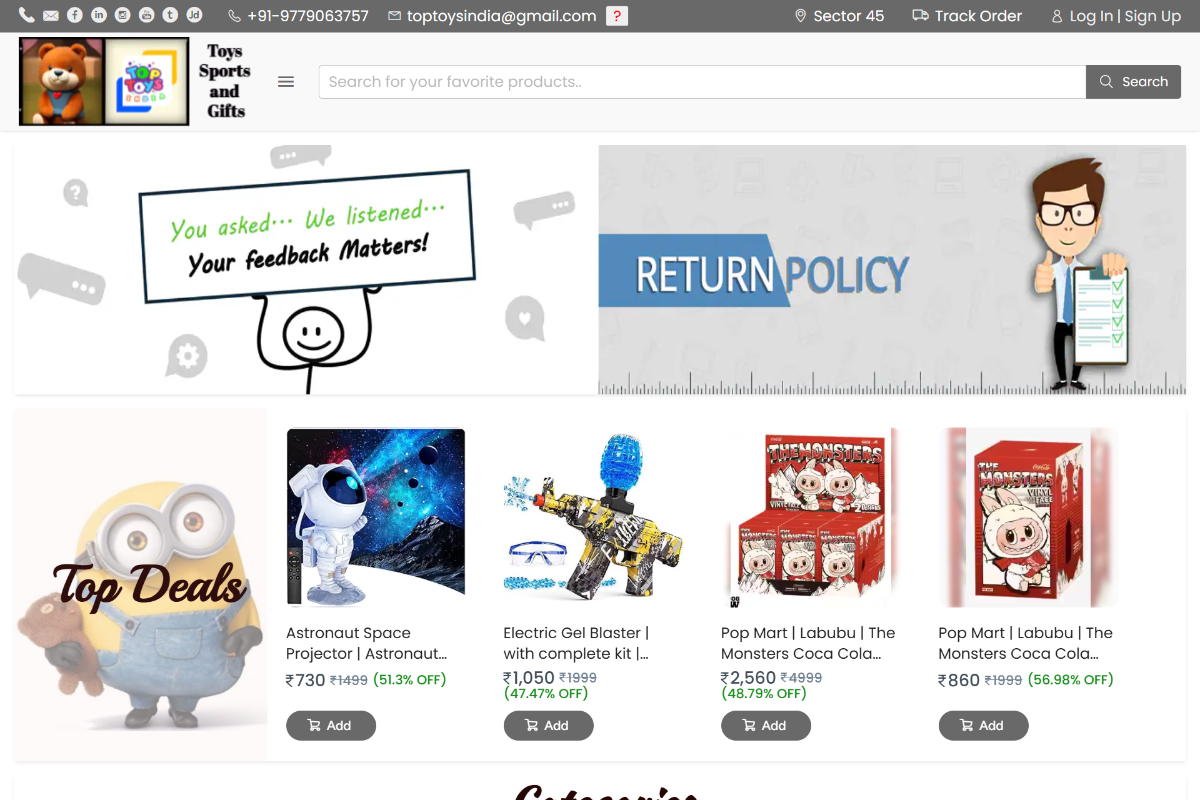Screen dimensions: 1200x800
Task: Open Log In | Sign Up
Action: point(1115,16)
